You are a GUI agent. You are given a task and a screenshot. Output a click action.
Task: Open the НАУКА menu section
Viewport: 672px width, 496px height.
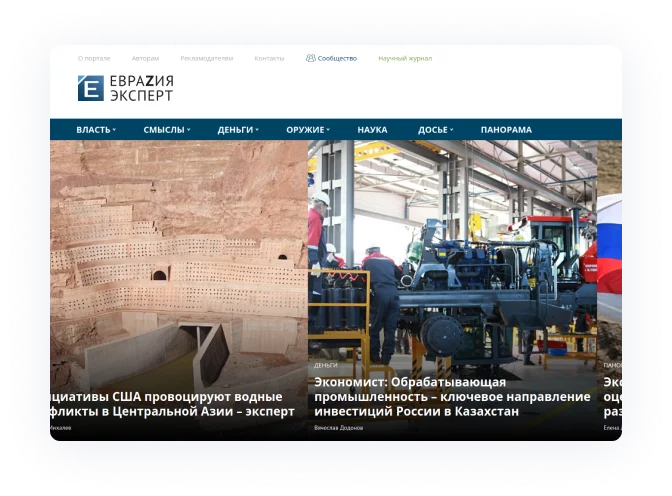pos(372,130)
